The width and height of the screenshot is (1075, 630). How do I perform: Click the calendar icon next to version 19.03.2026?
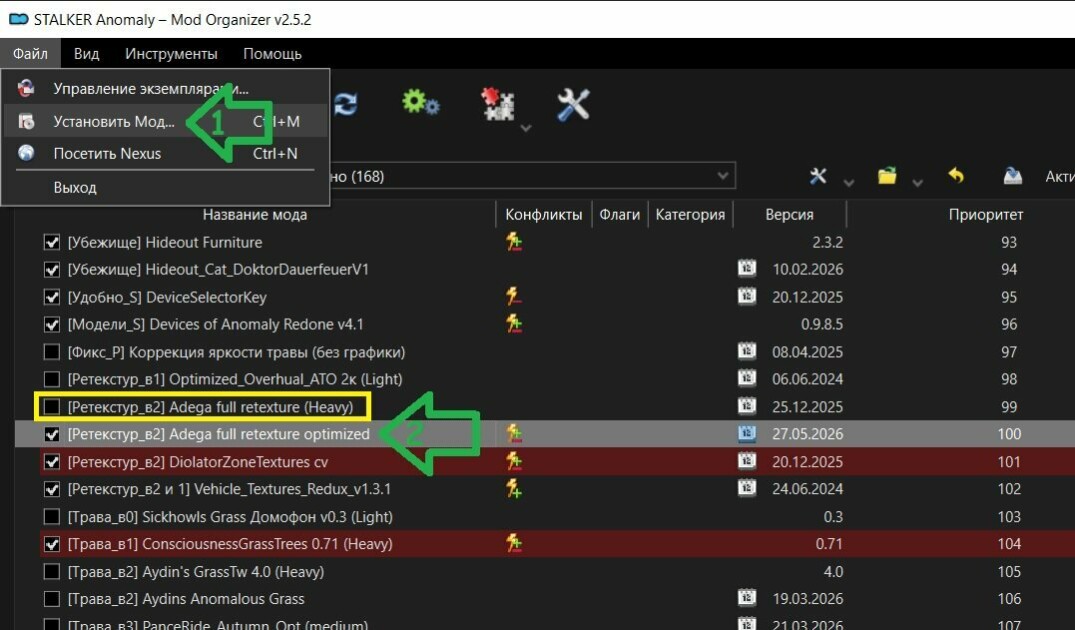[x=747, y=598]
